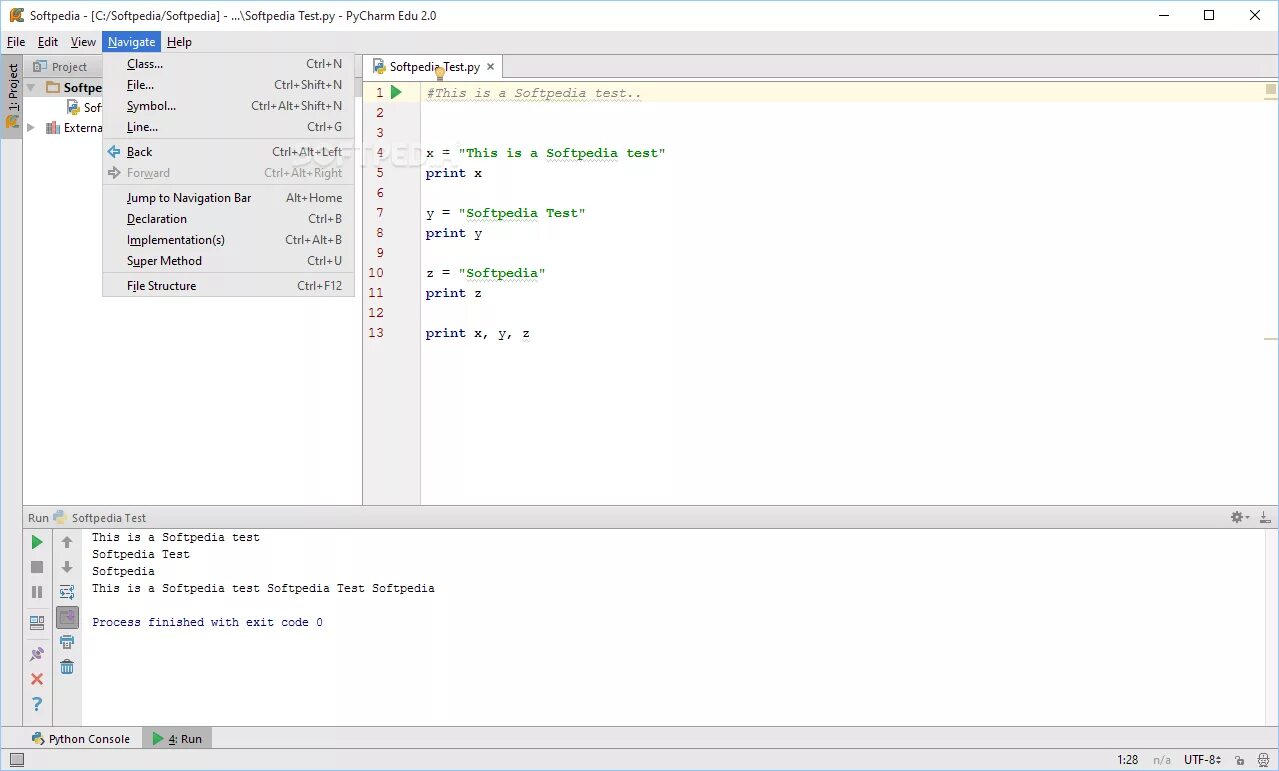This screenshot has width=1279, height=771.
Task: Click the error stripe indicator atop editor
Action: (x=1271, y=89)
